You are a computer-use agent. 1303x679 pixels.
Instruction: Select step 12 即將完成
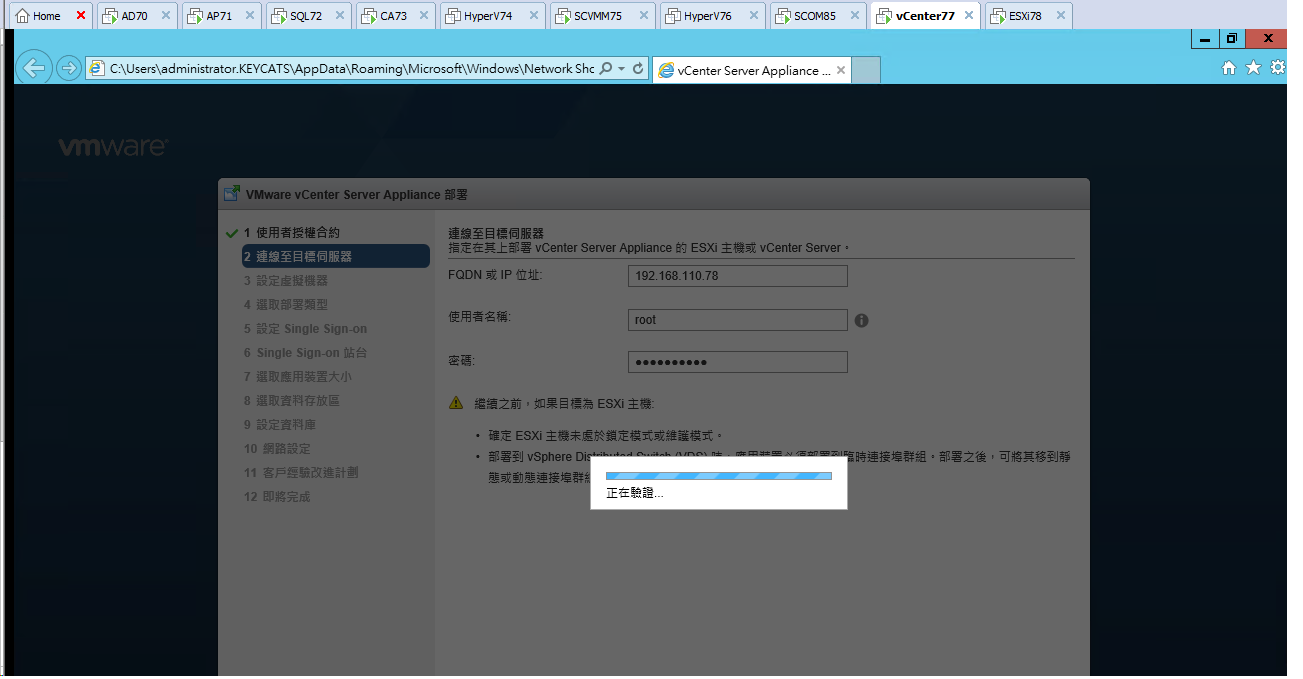click(278, 496)
